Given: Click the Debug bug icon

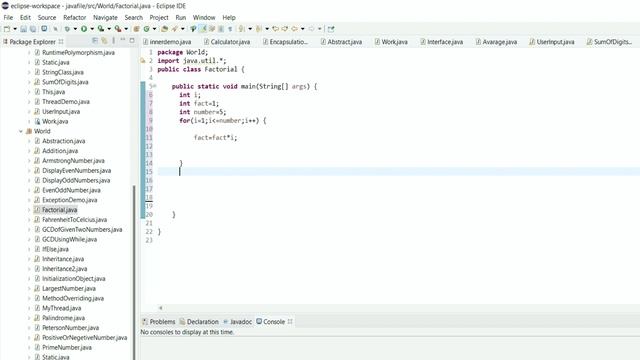Looking at the screenshot, I should coord(67,29).
